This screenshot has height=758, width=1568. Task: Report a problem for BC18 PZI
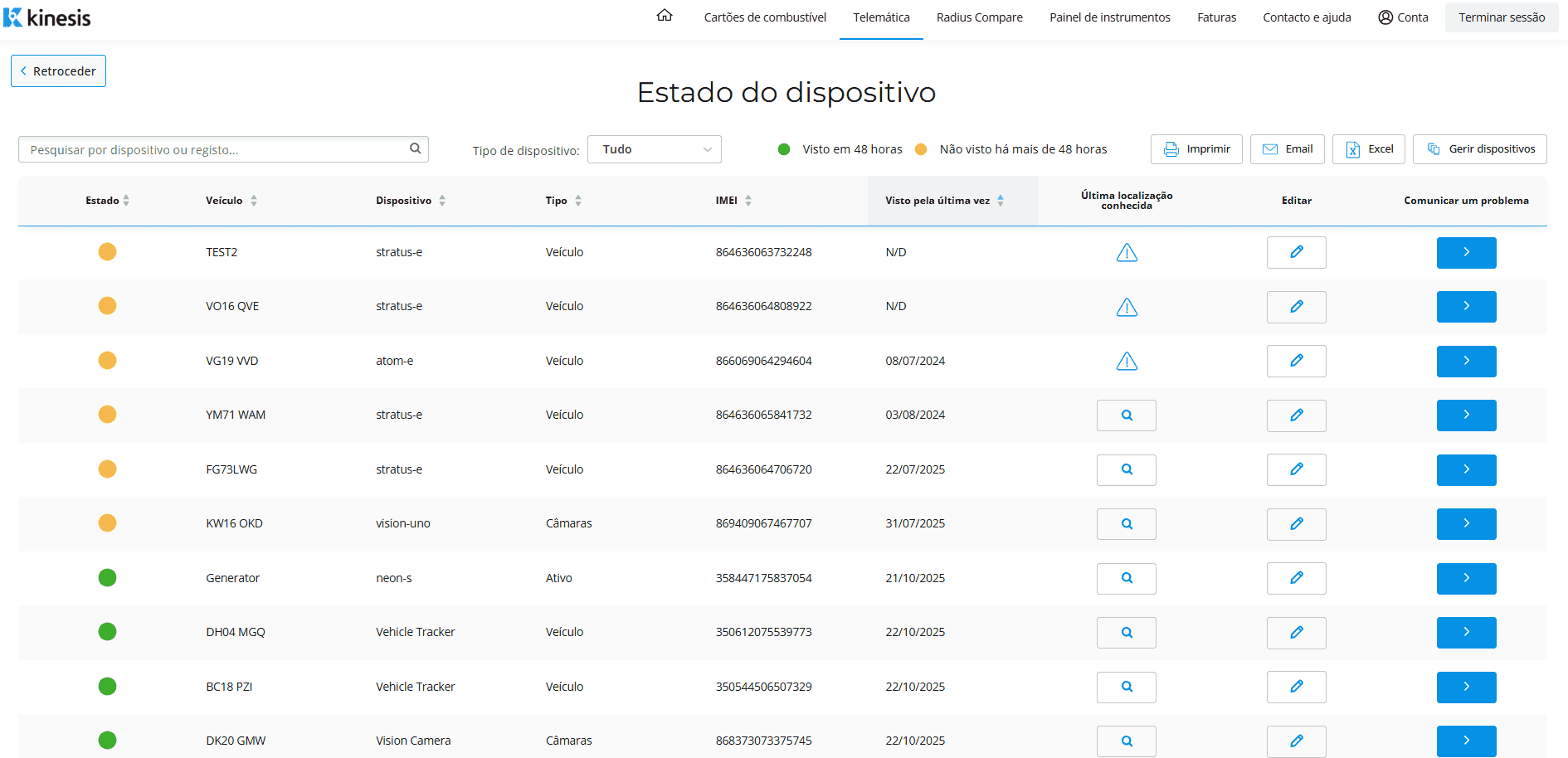click(1466, 688)
